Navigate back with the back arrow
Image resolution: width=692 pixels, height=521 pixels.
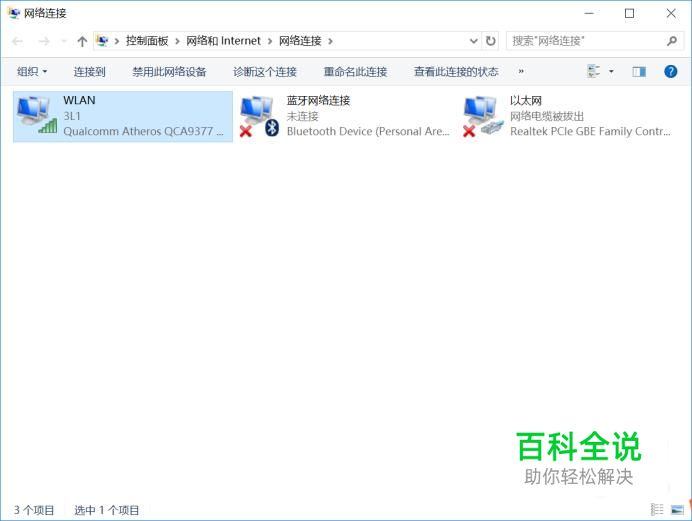[18, 41]
